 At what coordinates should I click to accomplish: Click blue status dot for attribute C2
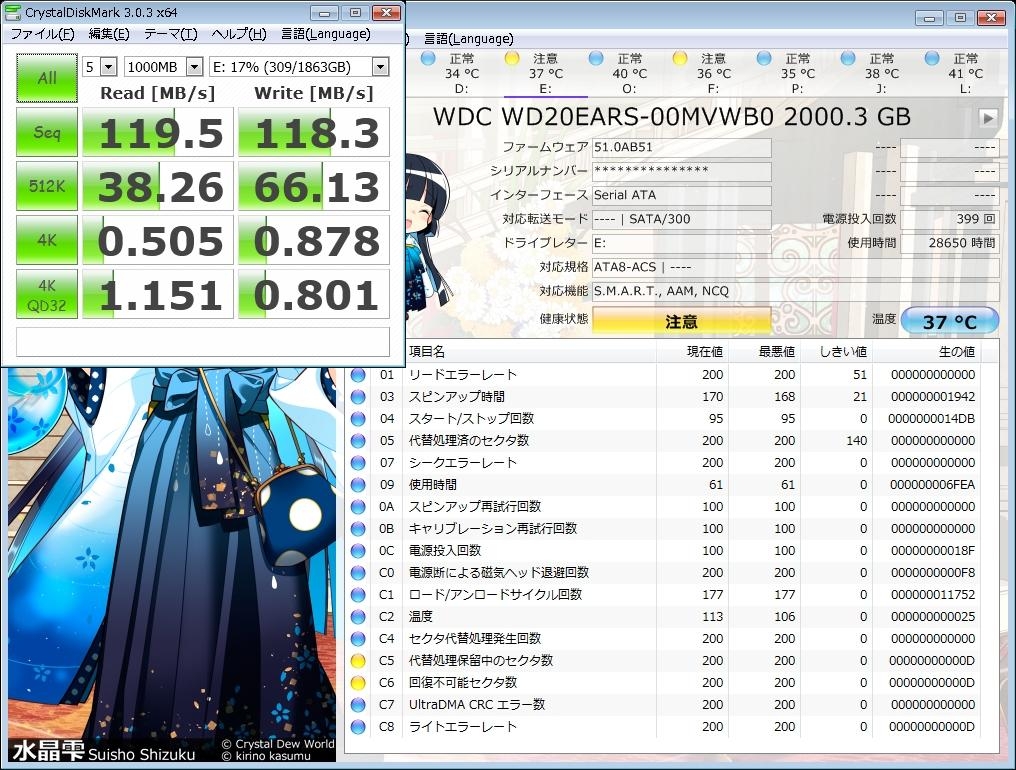click(358, 616)
